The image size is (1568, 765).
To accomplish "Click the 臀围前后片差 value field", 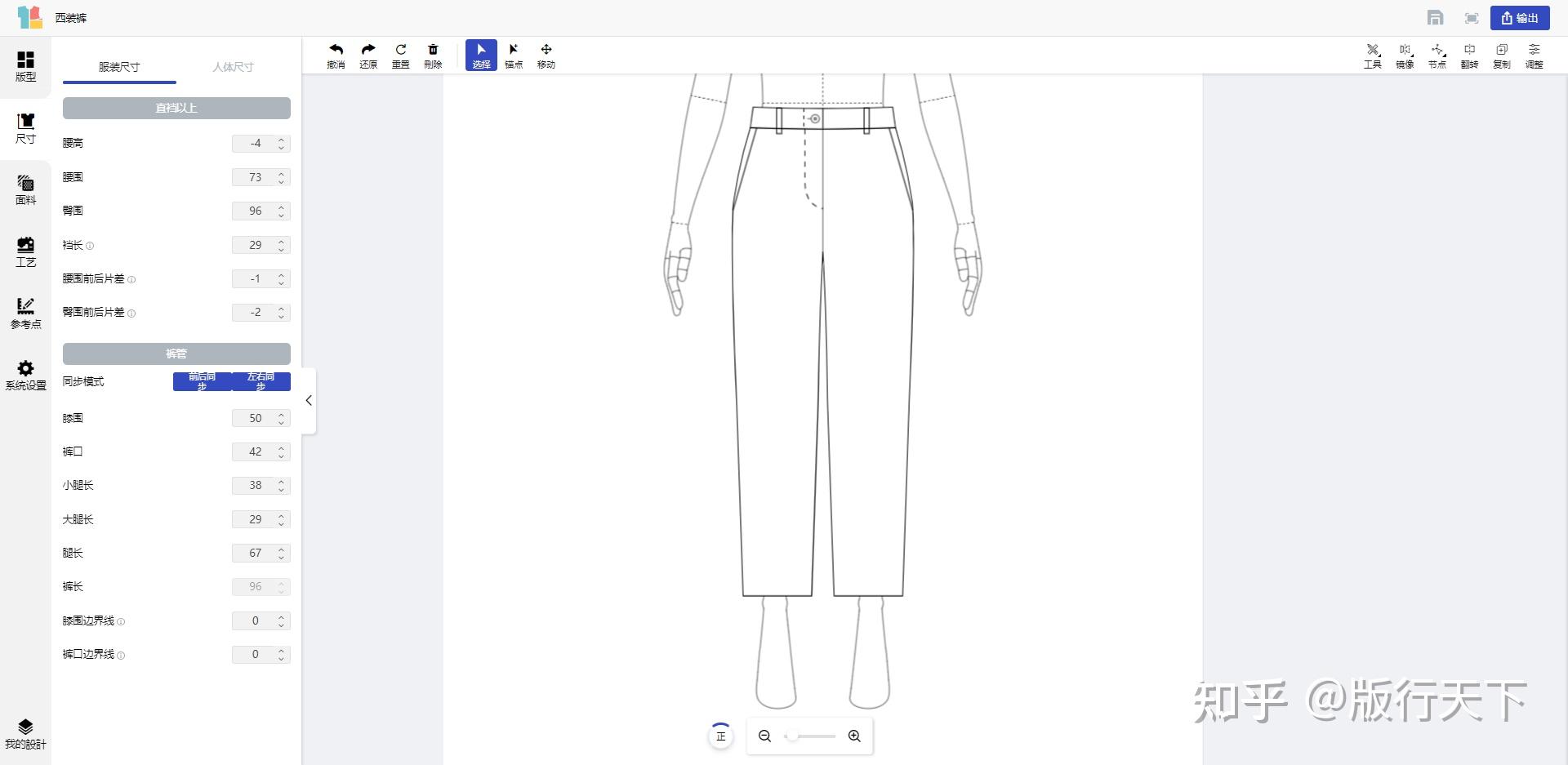I will click(x=261, y=313).
